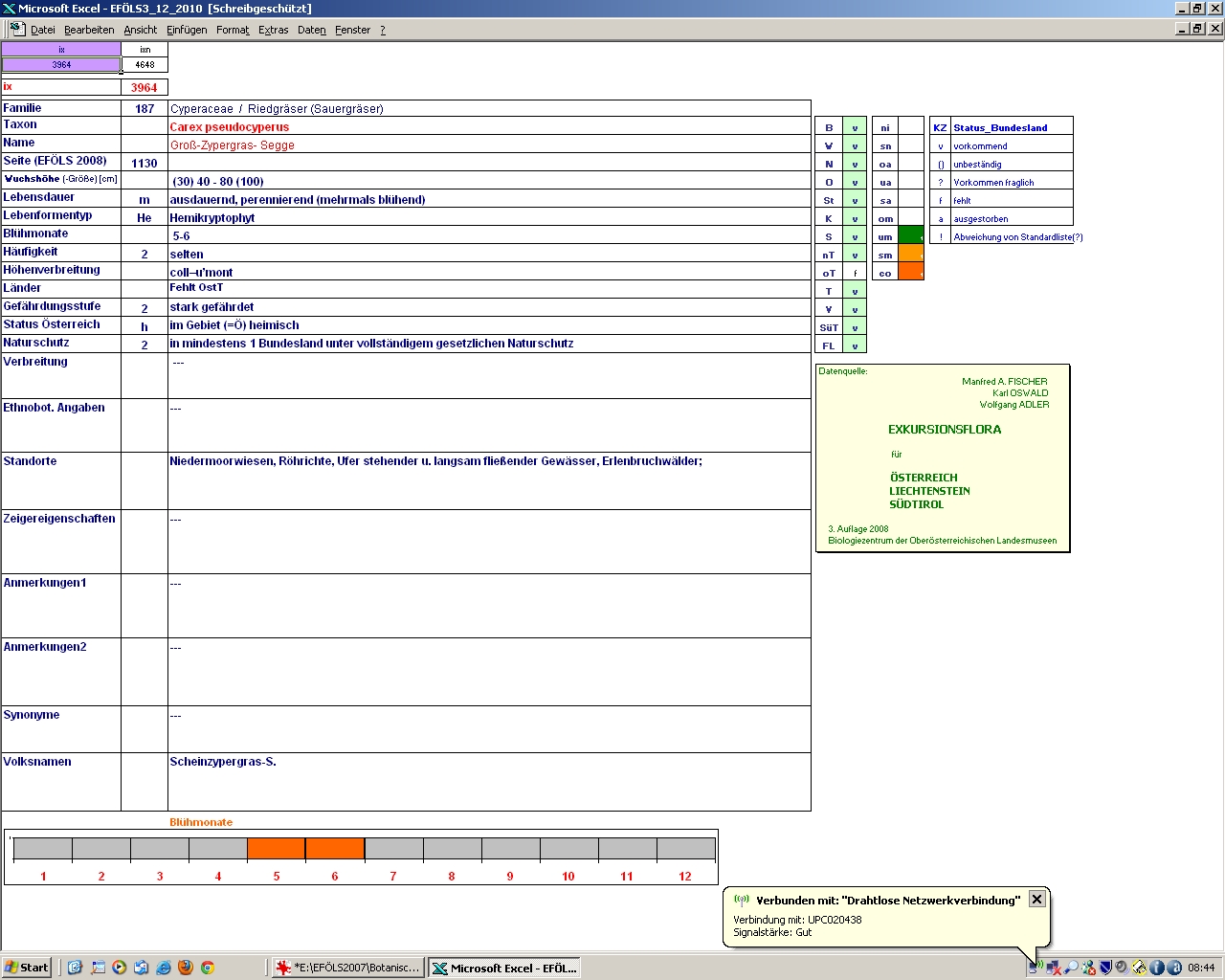Select the page number 1130 cell
The width and height of the screenshot is (1225, 980).
pyautogui.click(x=145, y=164)
